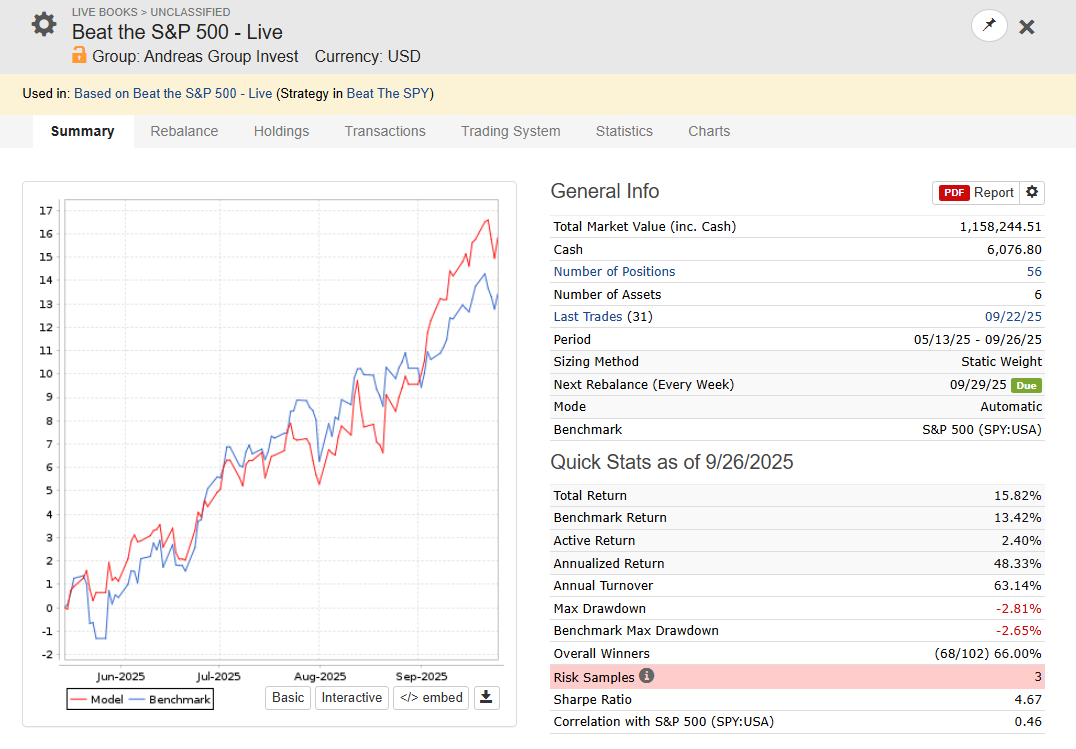This screenshot has height=749, width=1076.
Task: Click the 'LIVE BOOKS > UNCLASSIFIED' breadcrumb
Action: 151,12
